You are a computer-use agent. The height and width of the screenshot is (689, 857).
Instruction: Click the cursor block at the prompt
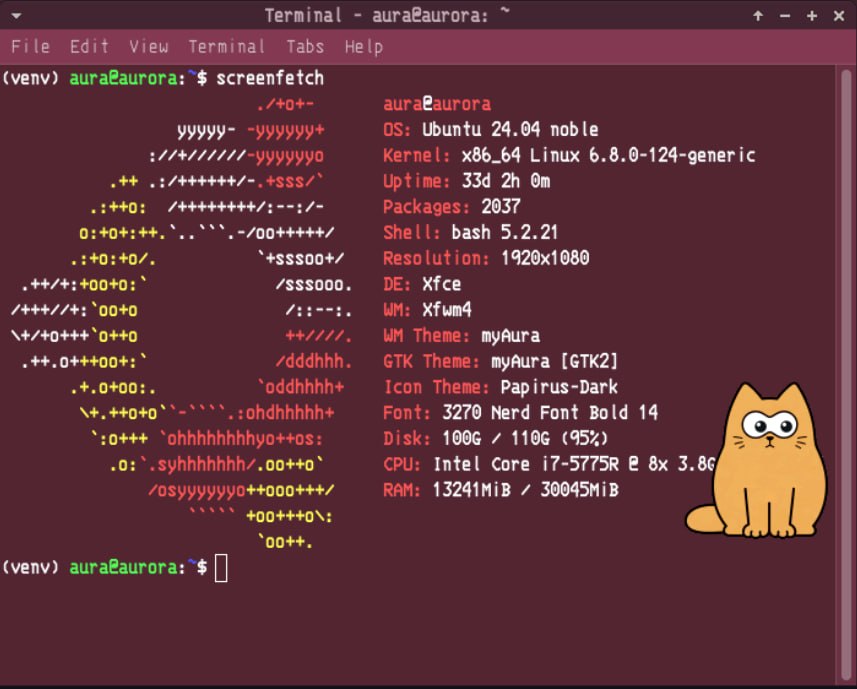(x=221, y=568)
